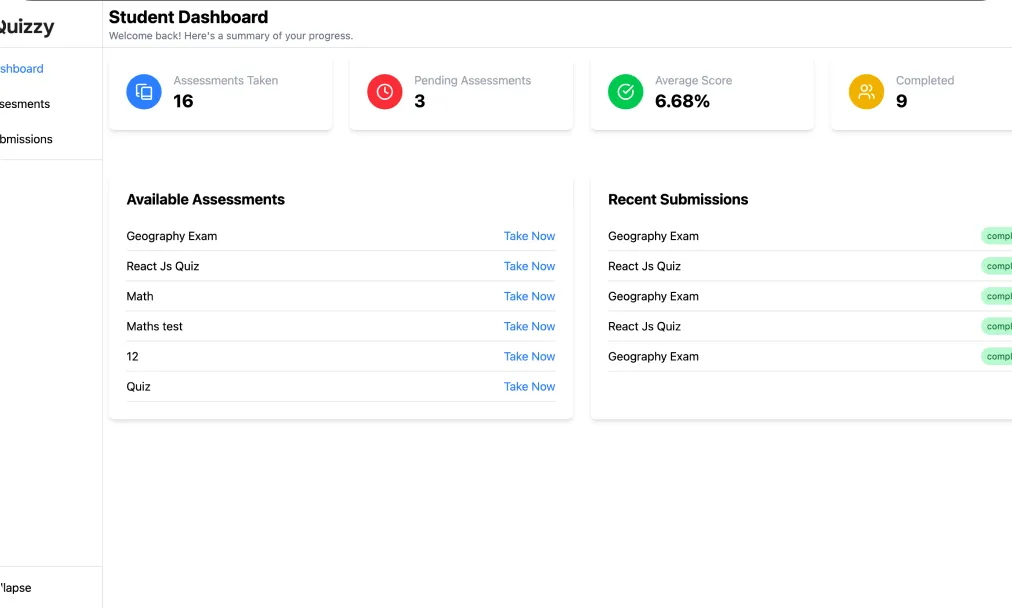Take Now for React Js Quiz

click(529, 266)
